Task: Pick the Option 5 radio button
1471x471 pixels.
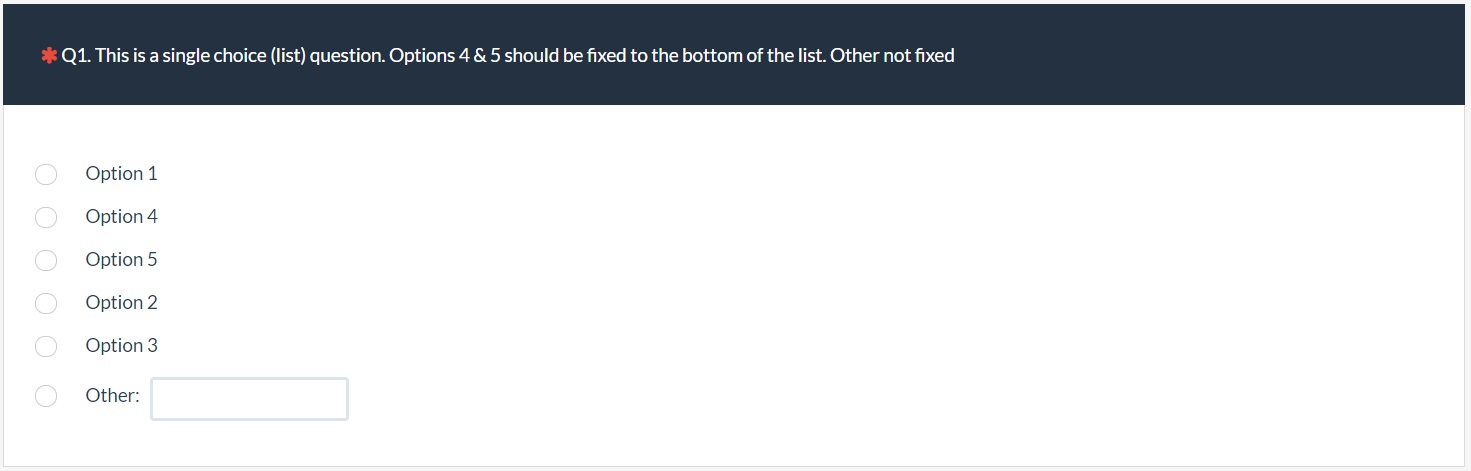Action: pyautogui.click(x=46, y=261)
